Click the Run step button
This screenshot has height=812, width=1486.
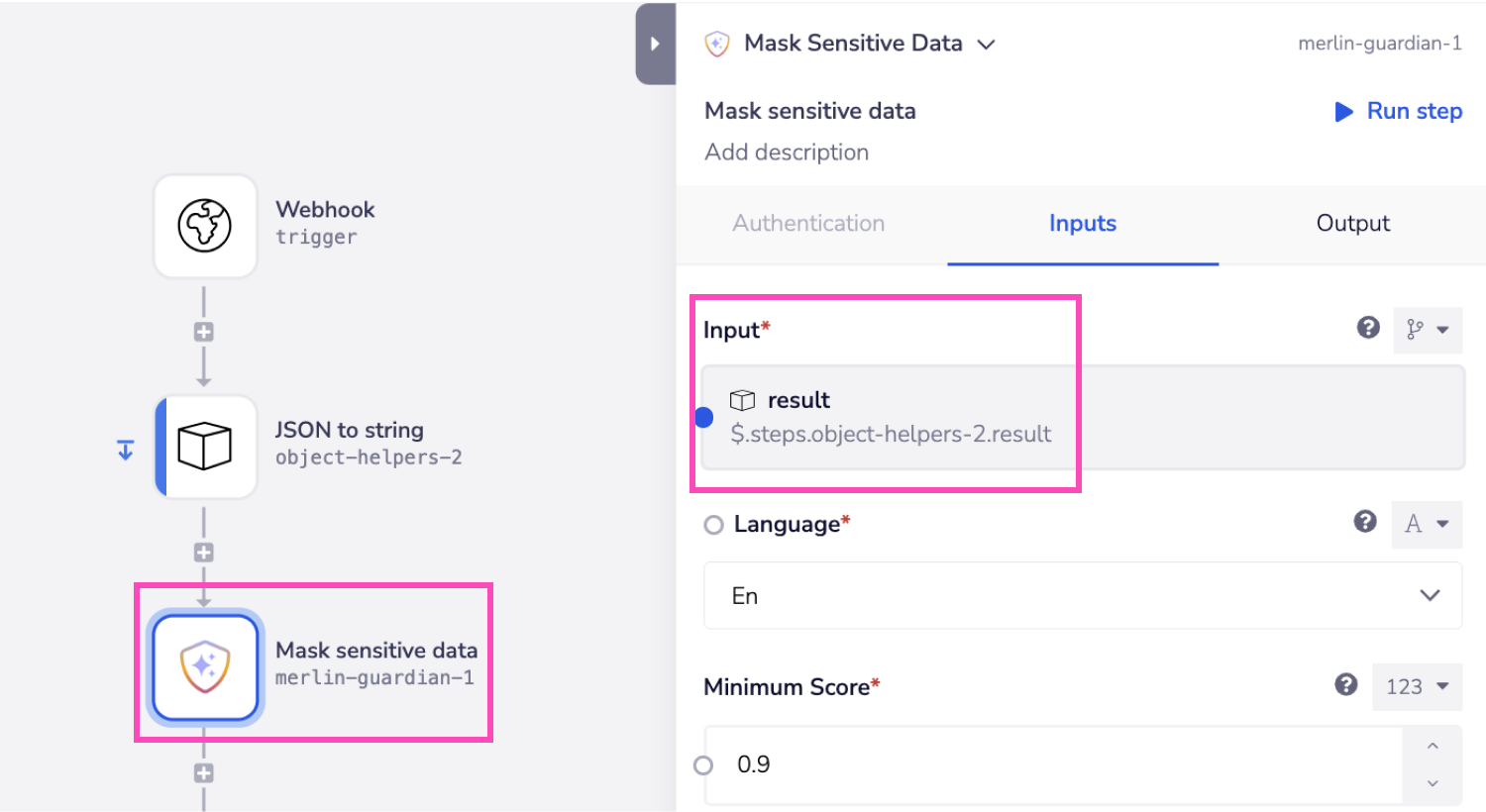pos(1398,111)
